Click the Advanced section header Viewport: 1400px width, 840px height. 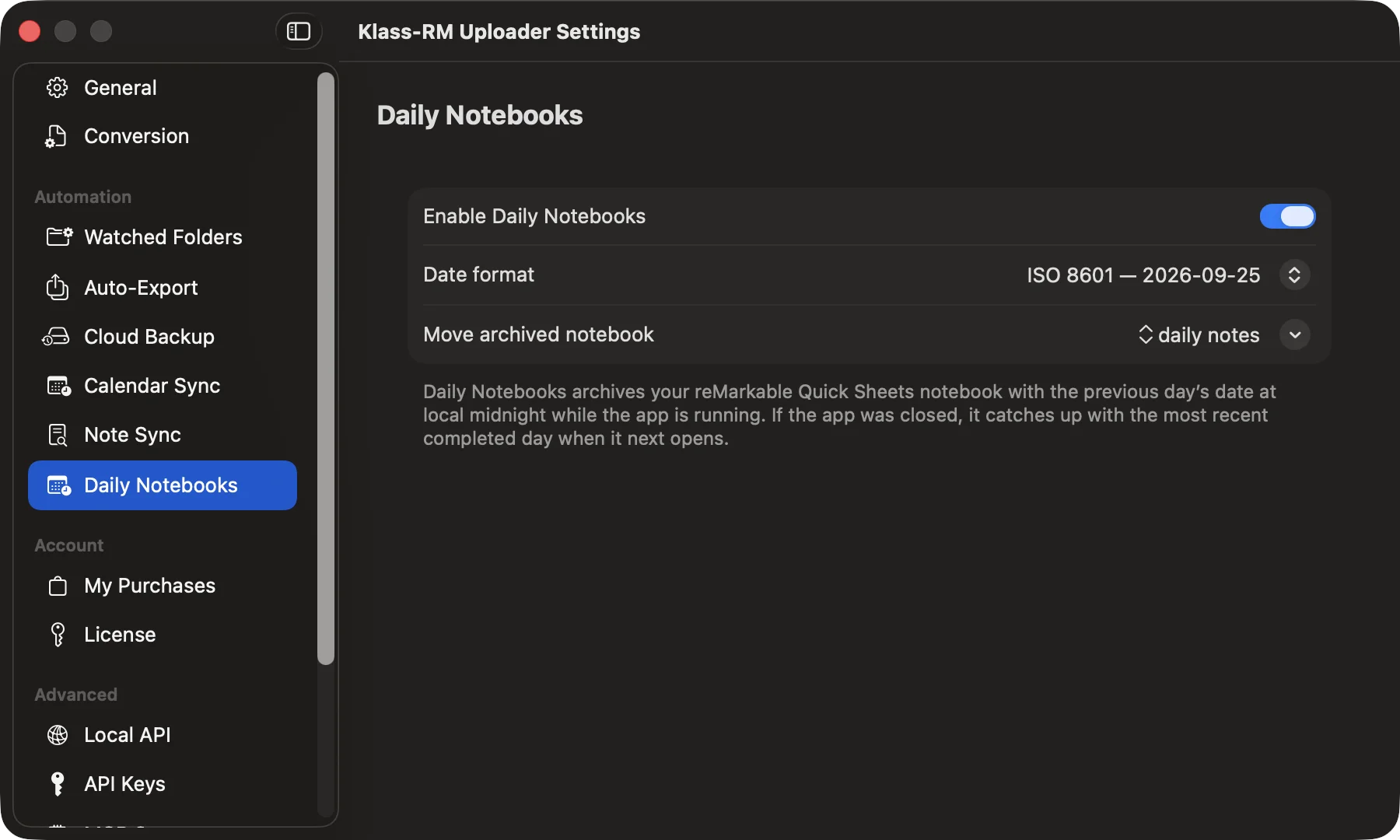point(76,695)
